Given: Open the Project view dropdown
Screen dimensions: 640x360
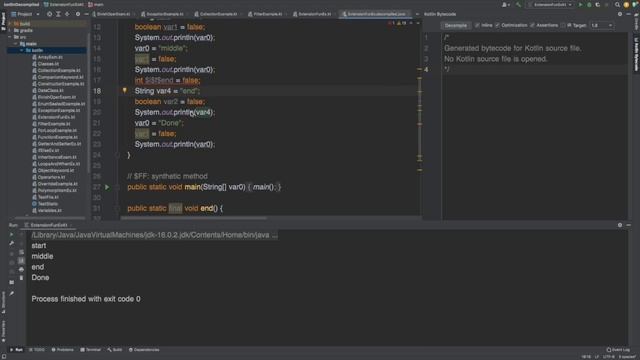Looking at the screenshot, I should pyautogui.click(x=25, y=14).
